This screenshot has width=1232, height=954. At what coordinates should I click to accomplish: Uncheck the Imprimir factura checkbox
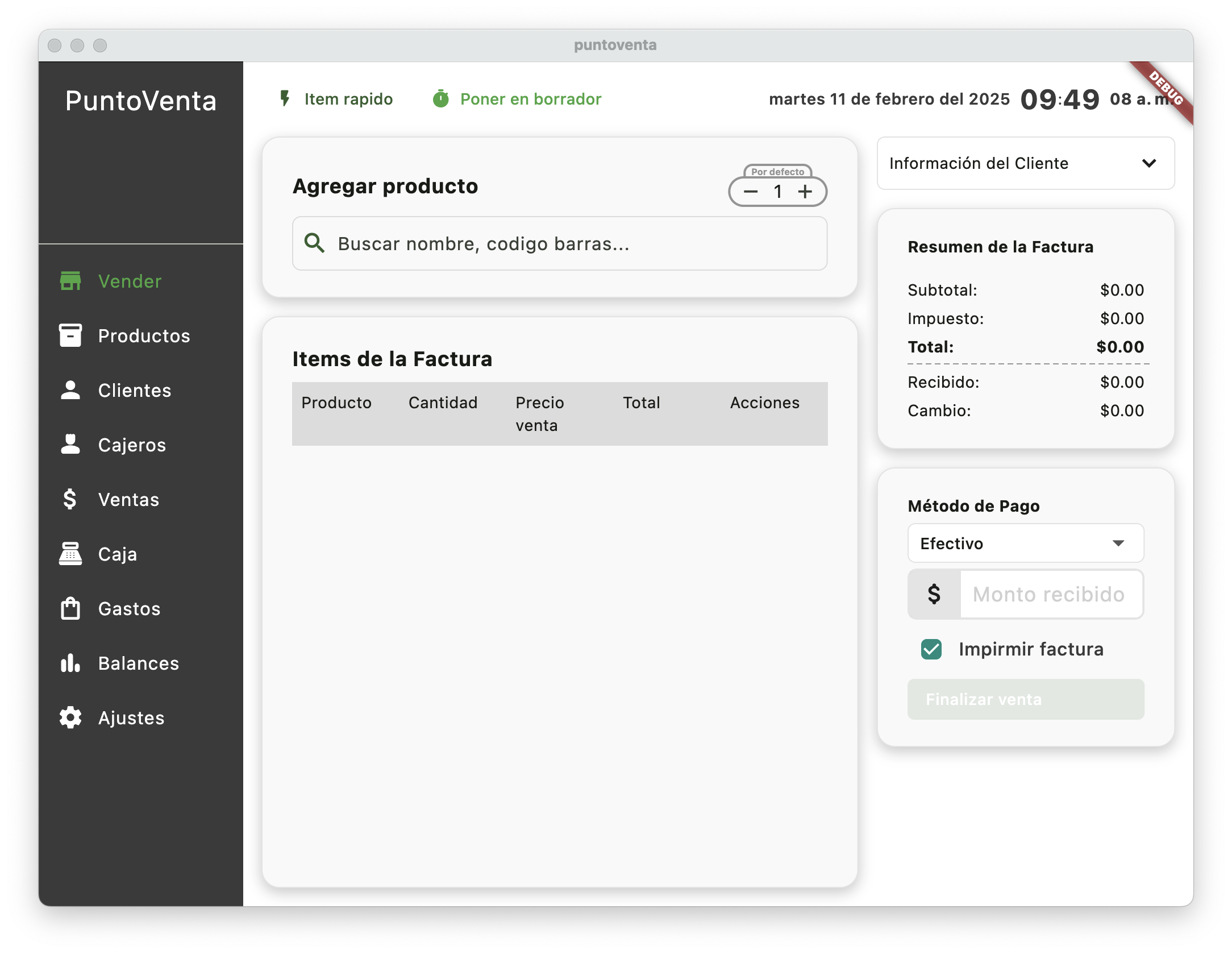[x=931, y=649]
